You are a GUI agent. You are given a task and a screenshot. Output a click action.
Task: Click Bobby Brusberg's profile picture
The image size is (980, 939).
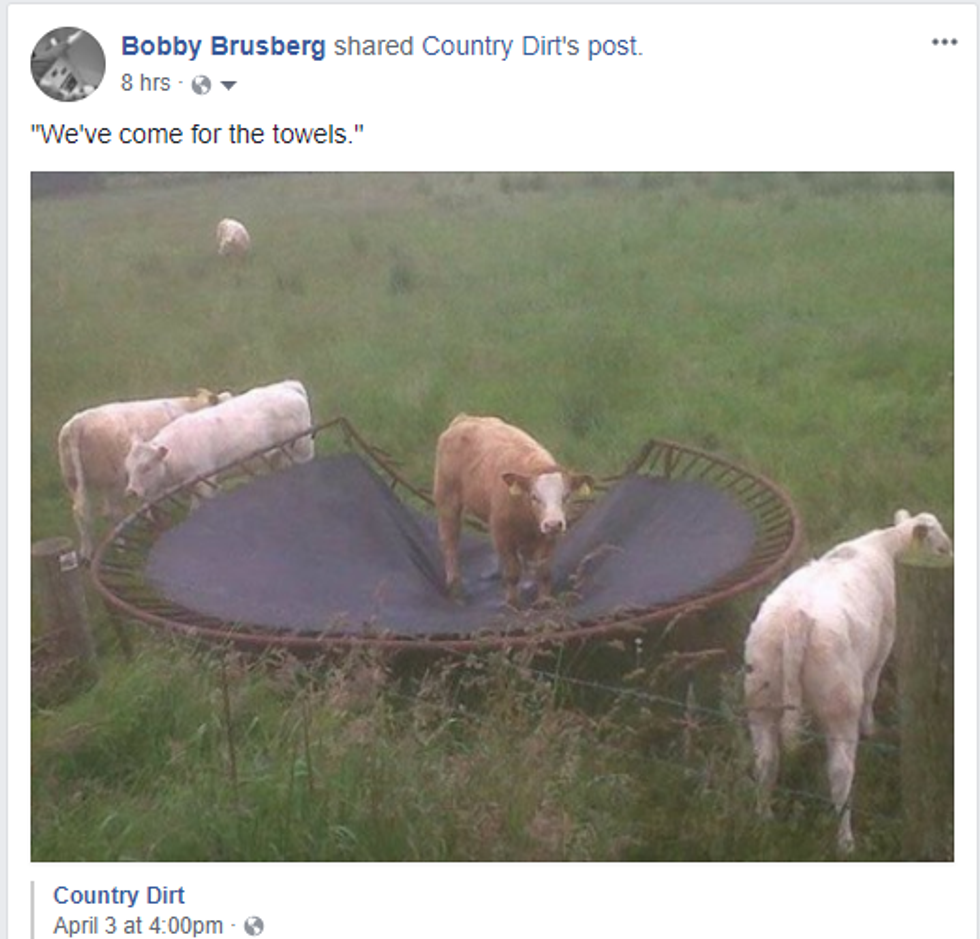pos(68,64)
